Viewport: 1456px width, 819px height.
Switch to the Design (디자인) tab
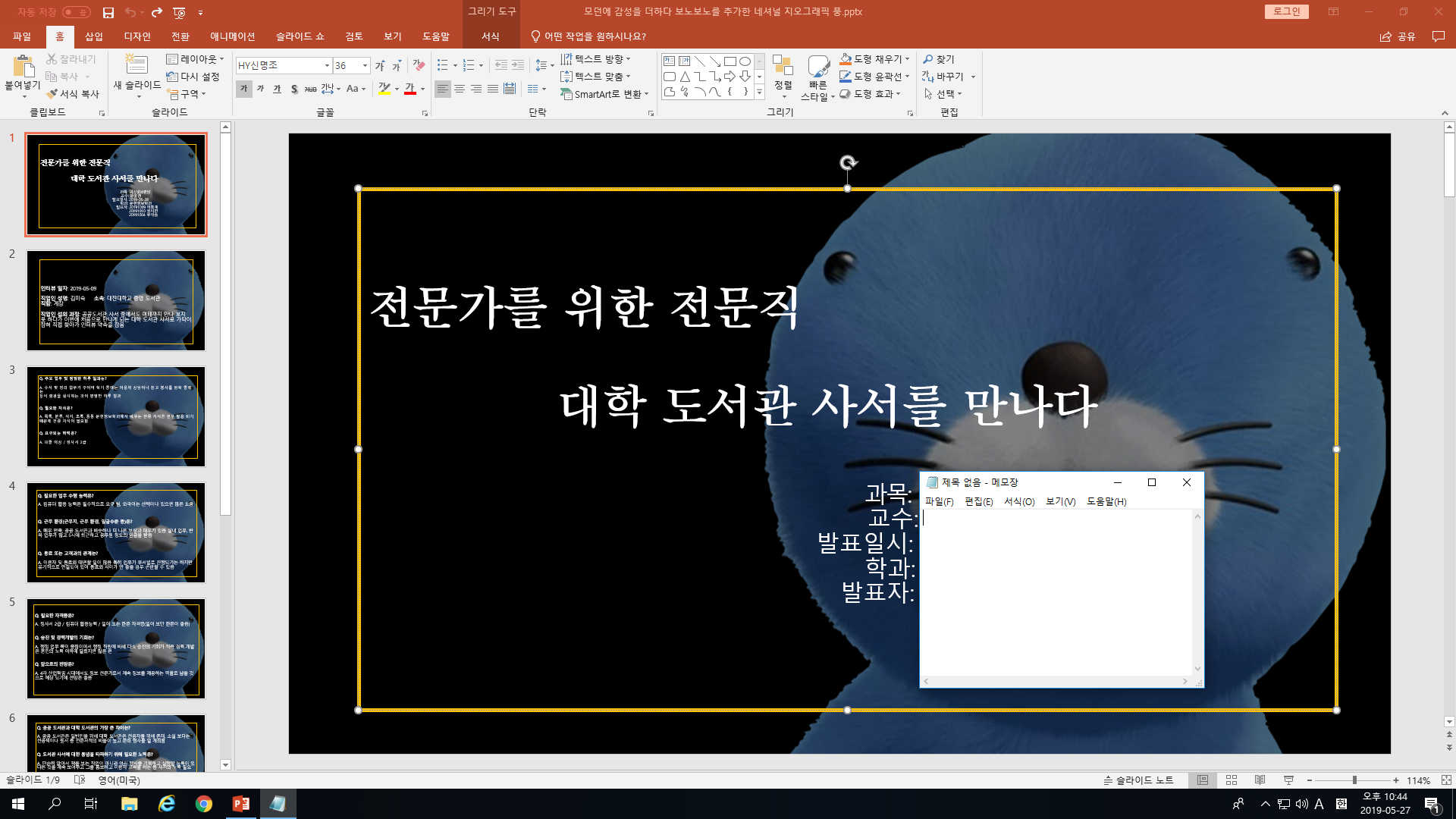(x=137, y=36)
